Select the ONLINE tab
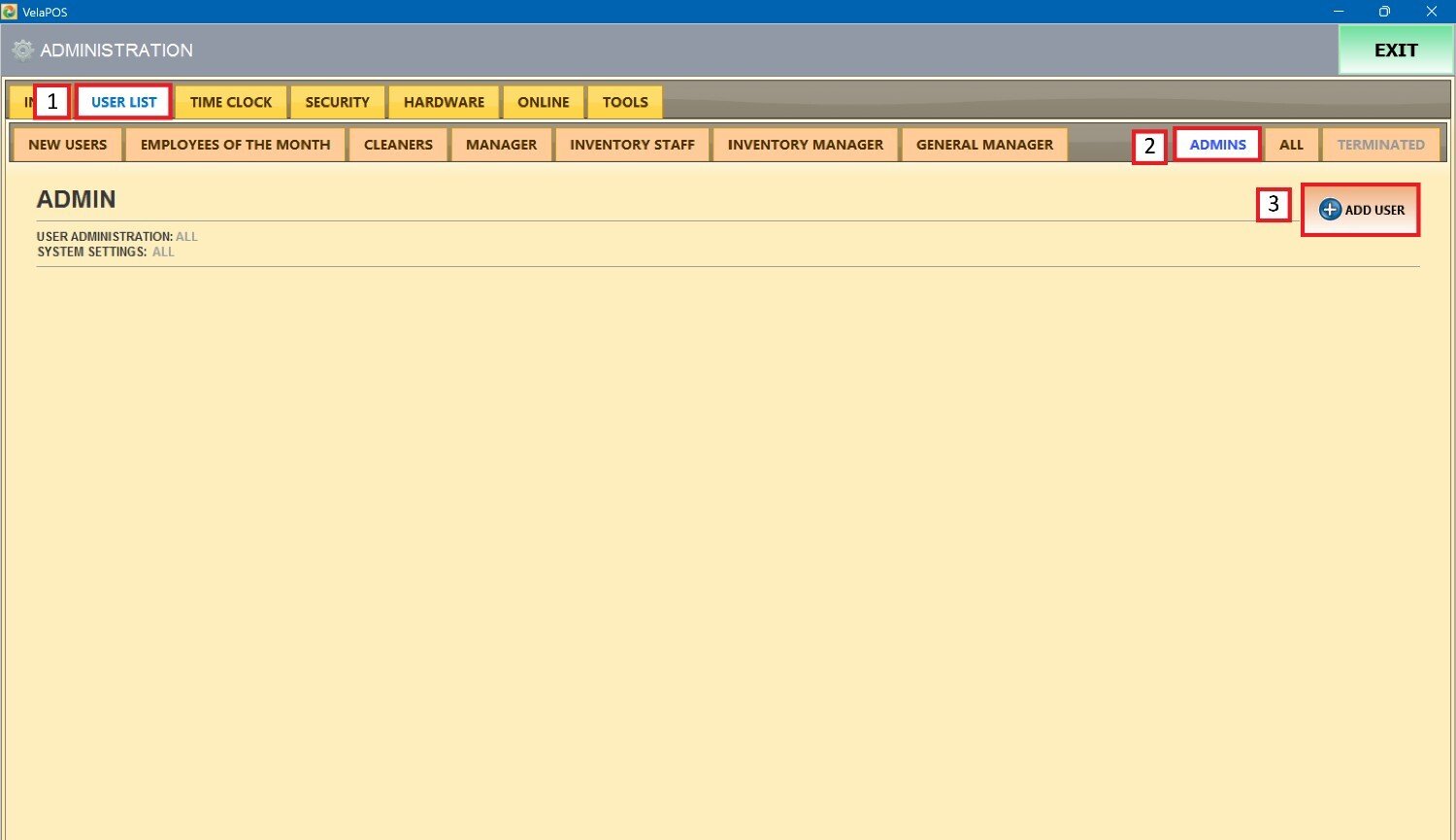Image resolution: width=1456 pixels, height=840 pixels. click(543, 102)
